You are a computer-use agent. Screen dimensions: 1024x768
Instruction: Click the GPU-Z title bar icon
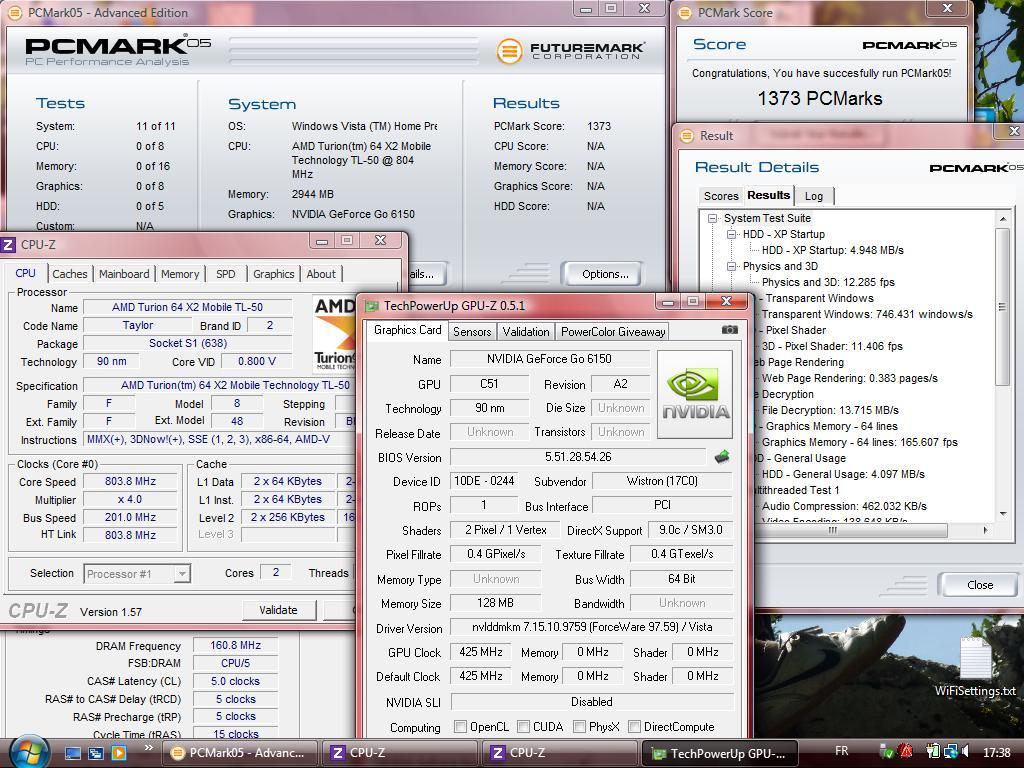pos(372,306)
